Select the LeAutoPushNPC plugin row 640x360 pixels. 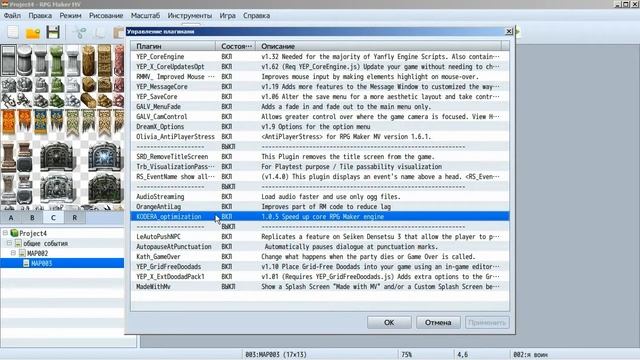coord(320,236)
